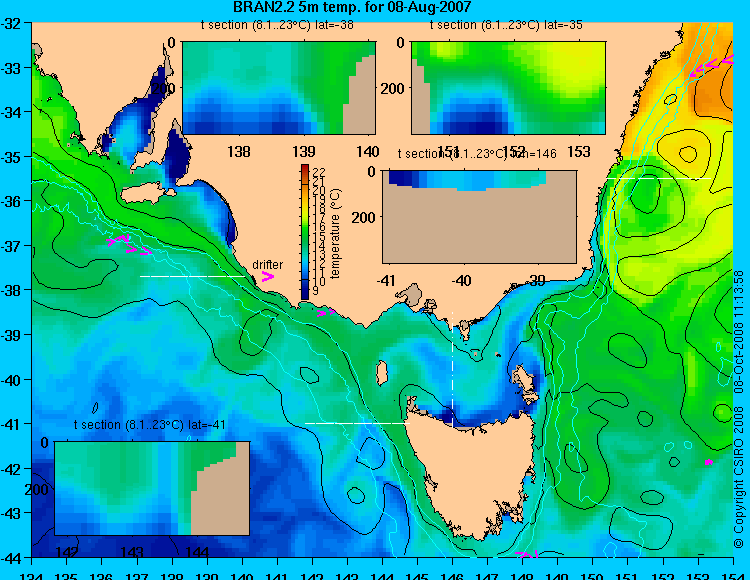Click '143' on the lat=-41 inset axis
This screenshot has height=580, width=750.
[x=132, y=552]
